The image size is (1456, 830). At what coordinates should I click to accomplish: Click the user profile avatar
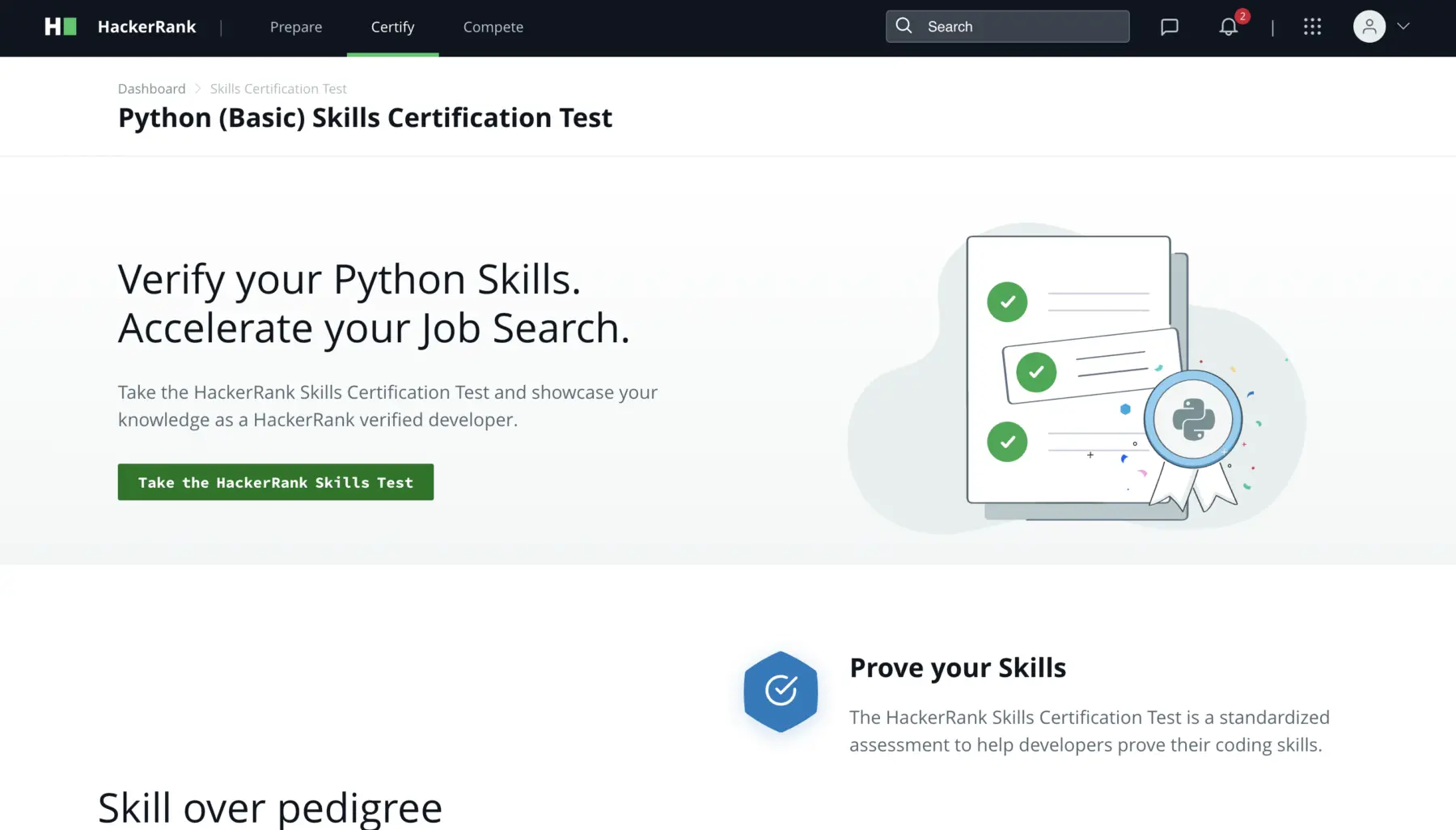(1369, 27)
